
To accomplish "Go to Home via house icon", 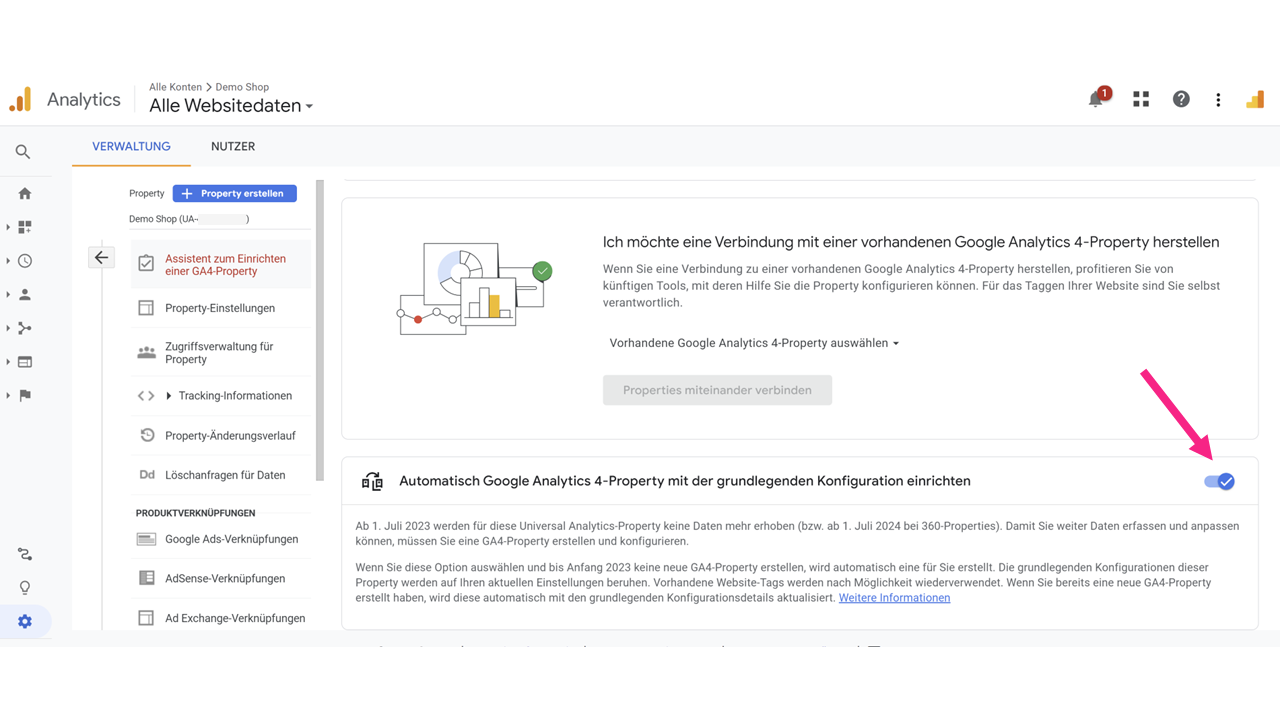I will (25, 194).
